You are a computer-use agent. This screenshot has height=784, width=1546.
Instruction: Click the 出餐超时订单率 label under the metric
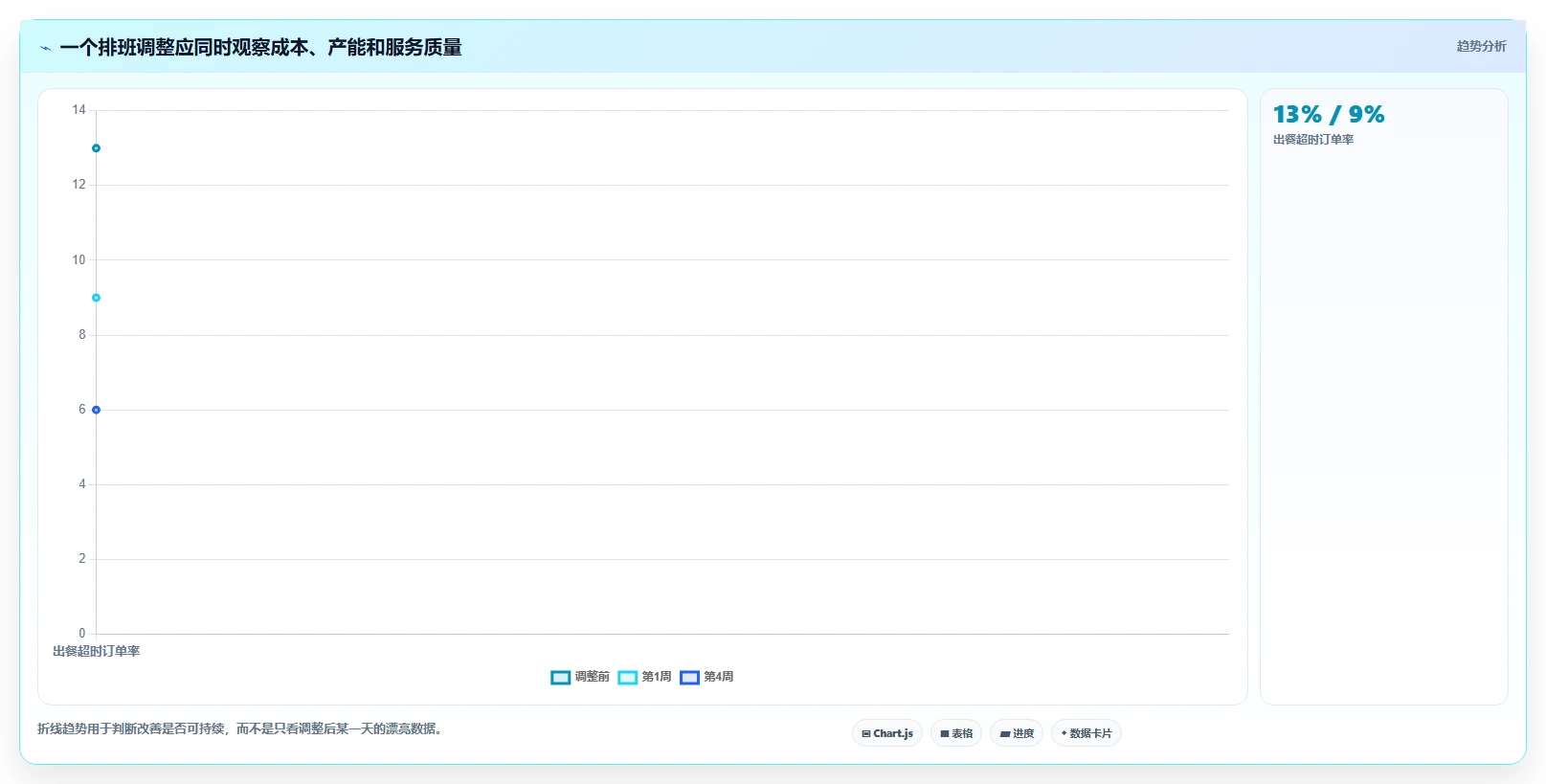(1313, 140)
